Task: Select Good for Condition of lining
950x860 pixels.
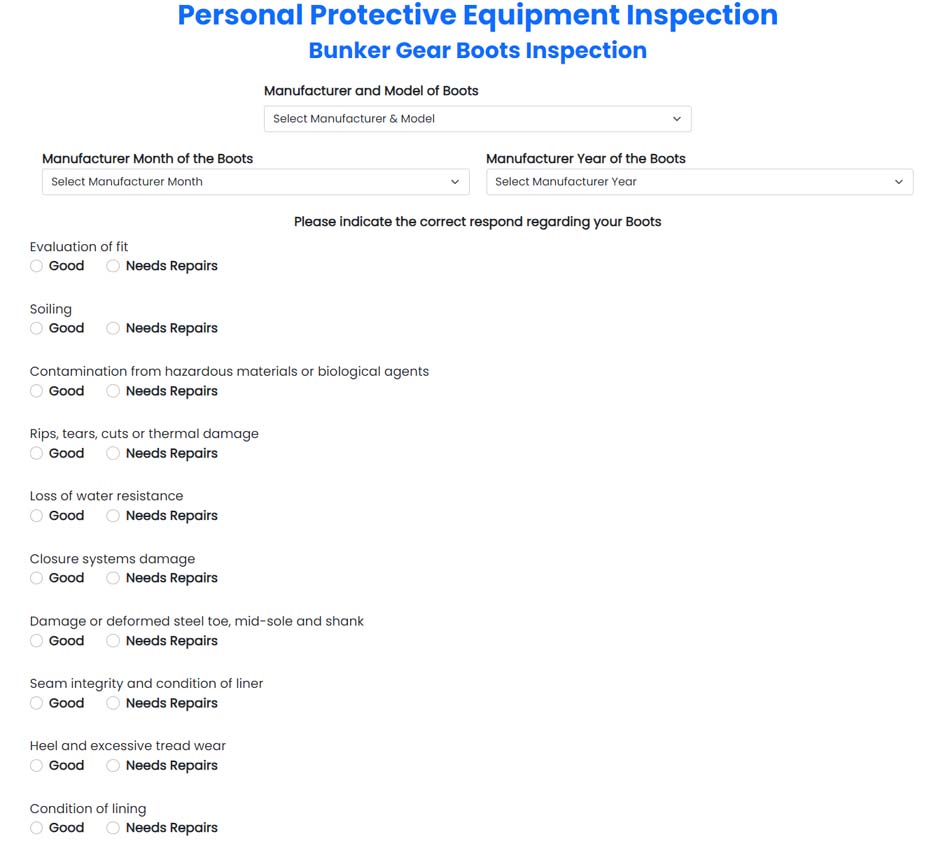Action: [36, 827]
